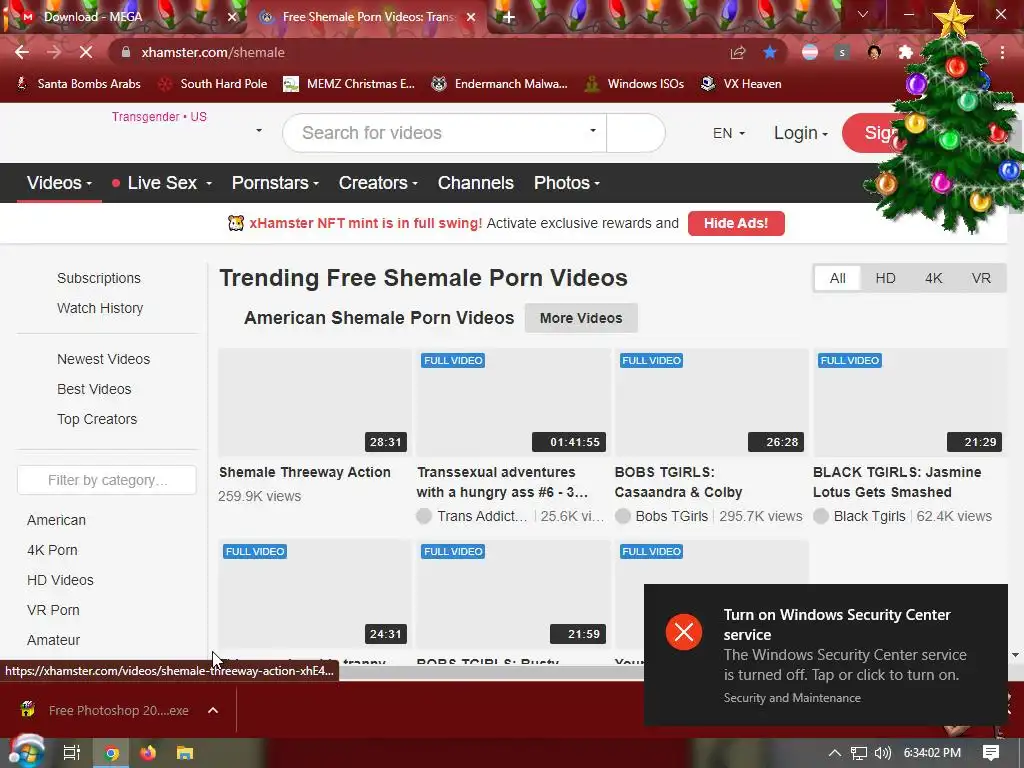
Task: Click the page scrollbar down arrow
Action: pyautogui.click(x=1015, y=654)
